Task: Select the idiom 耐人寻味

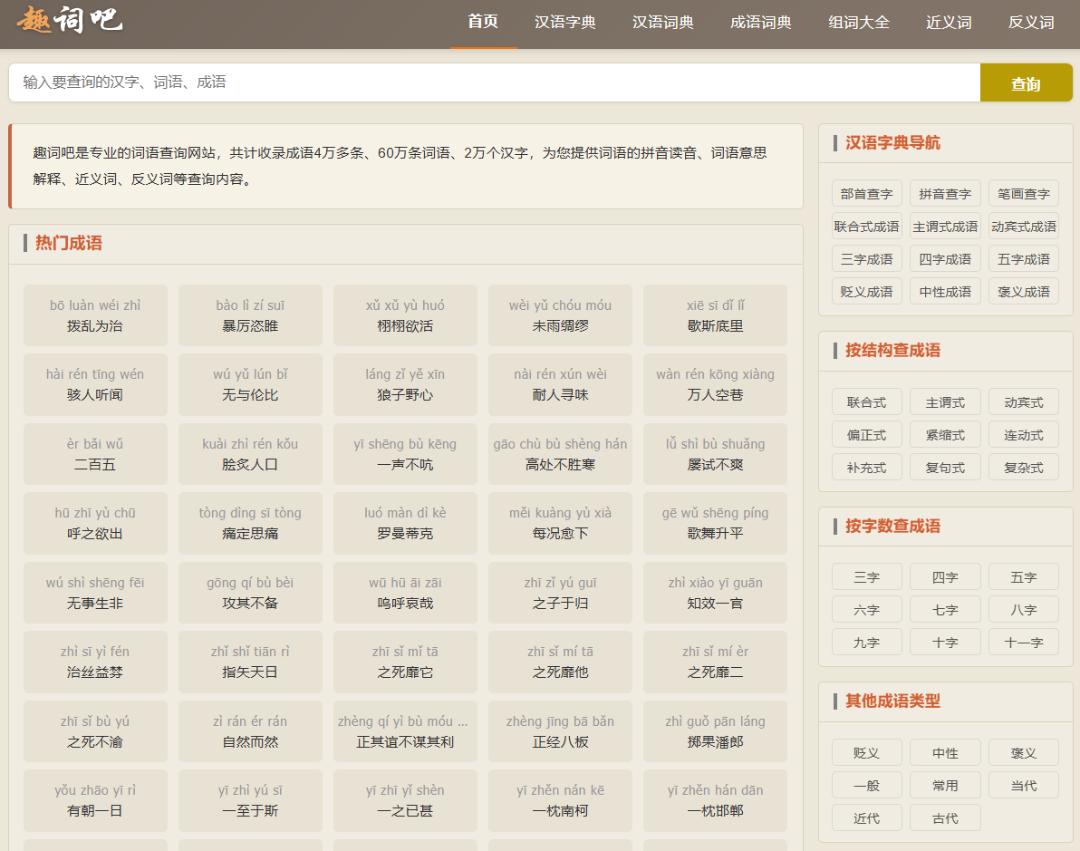Action: (560, 384)
